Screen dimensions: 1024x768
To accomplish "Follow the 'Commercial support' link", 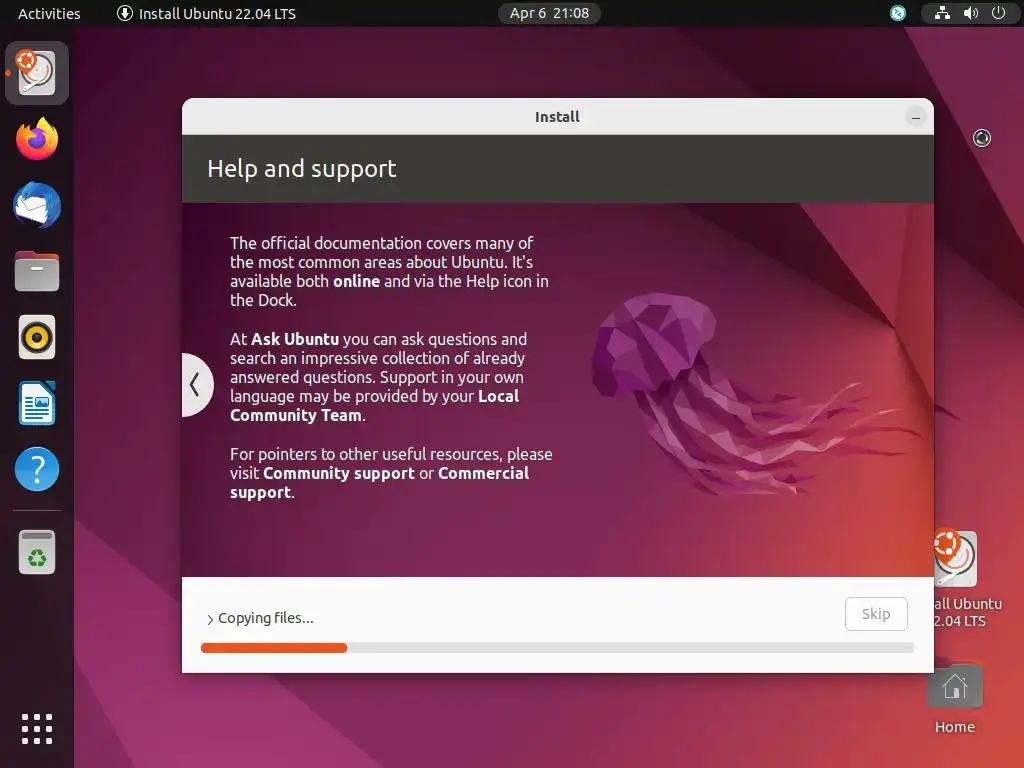I will point(379,483).
